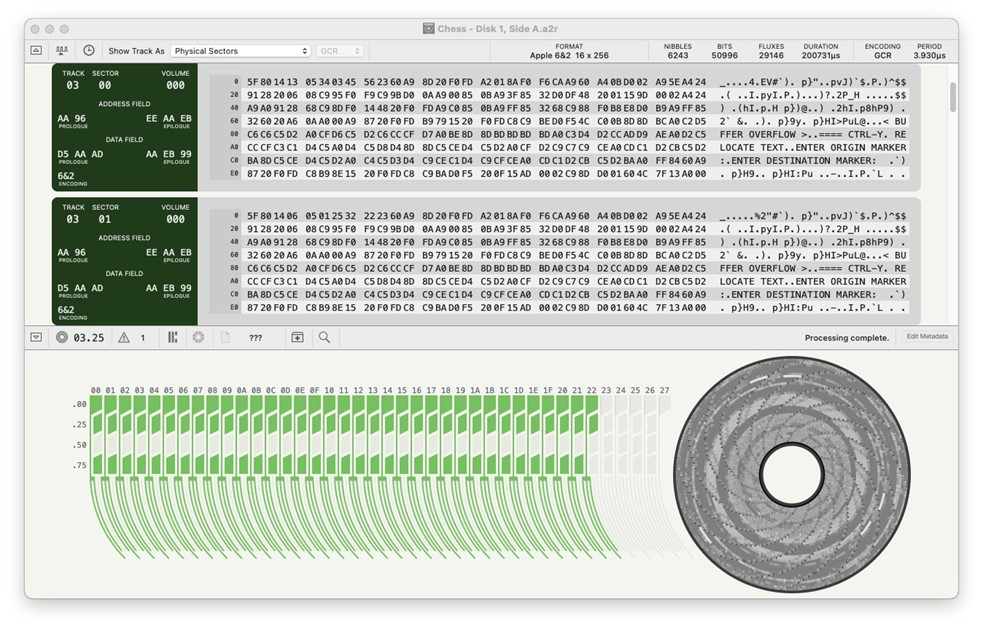Screen dimensions: 983x629
Task: Select track 11 column header in track map
Action: pos(344,390)
